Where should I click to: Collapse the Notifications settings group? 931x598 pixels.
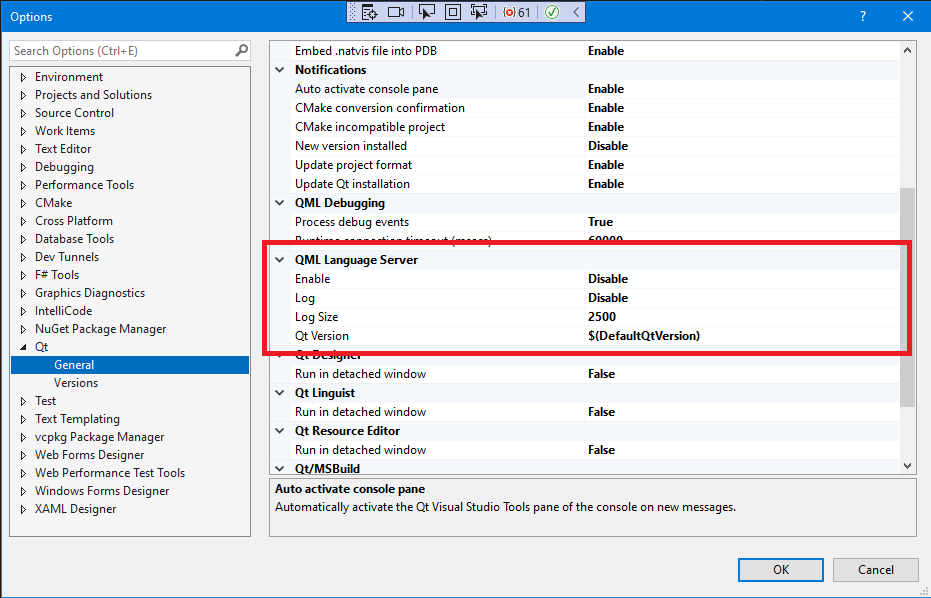(x=281, y=69)
